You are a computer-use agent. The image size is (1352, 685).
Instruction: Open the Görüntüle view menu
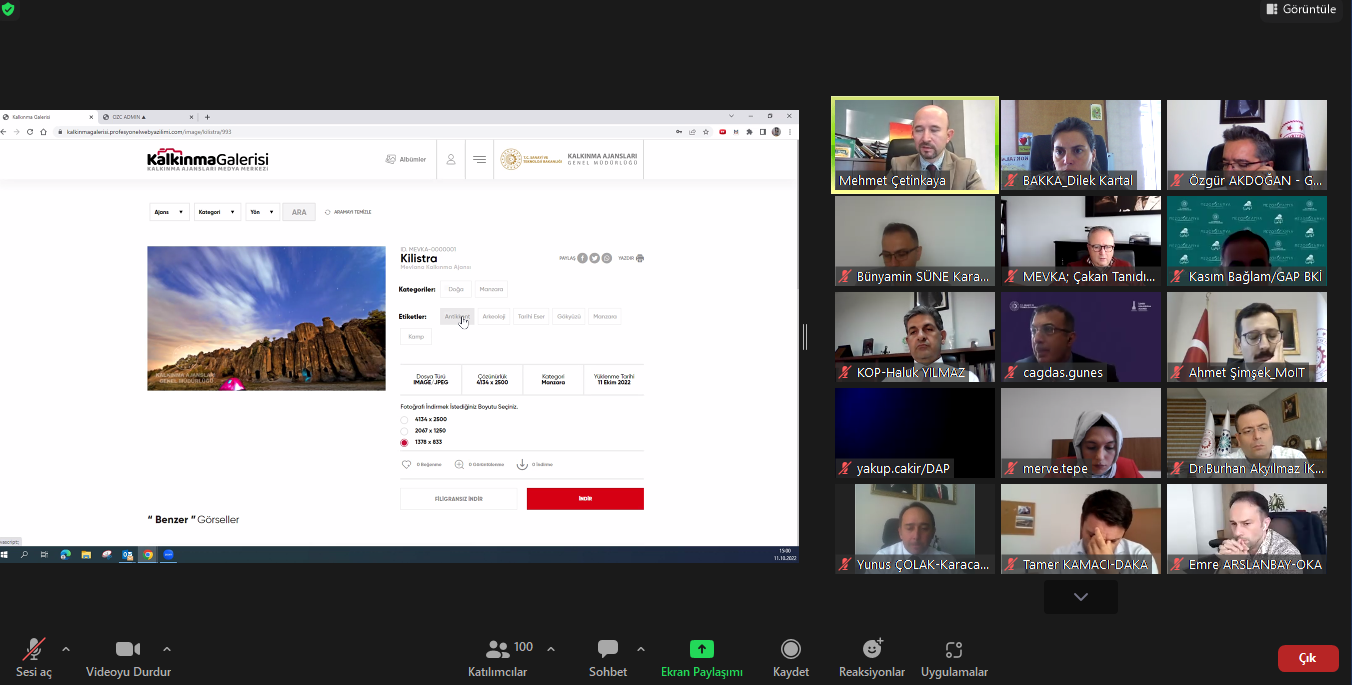pos(1300,9)
